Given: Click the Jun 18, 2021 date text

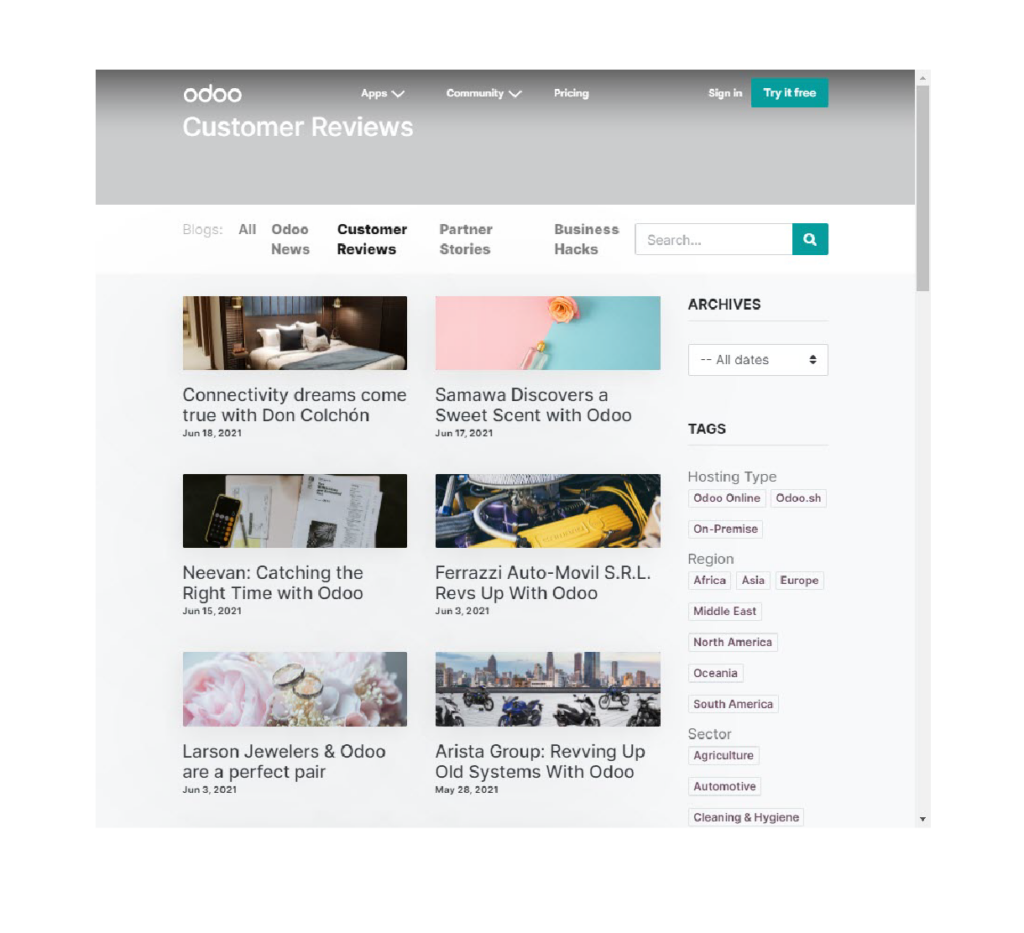Looking at the screenshot, I should [212, 433].
